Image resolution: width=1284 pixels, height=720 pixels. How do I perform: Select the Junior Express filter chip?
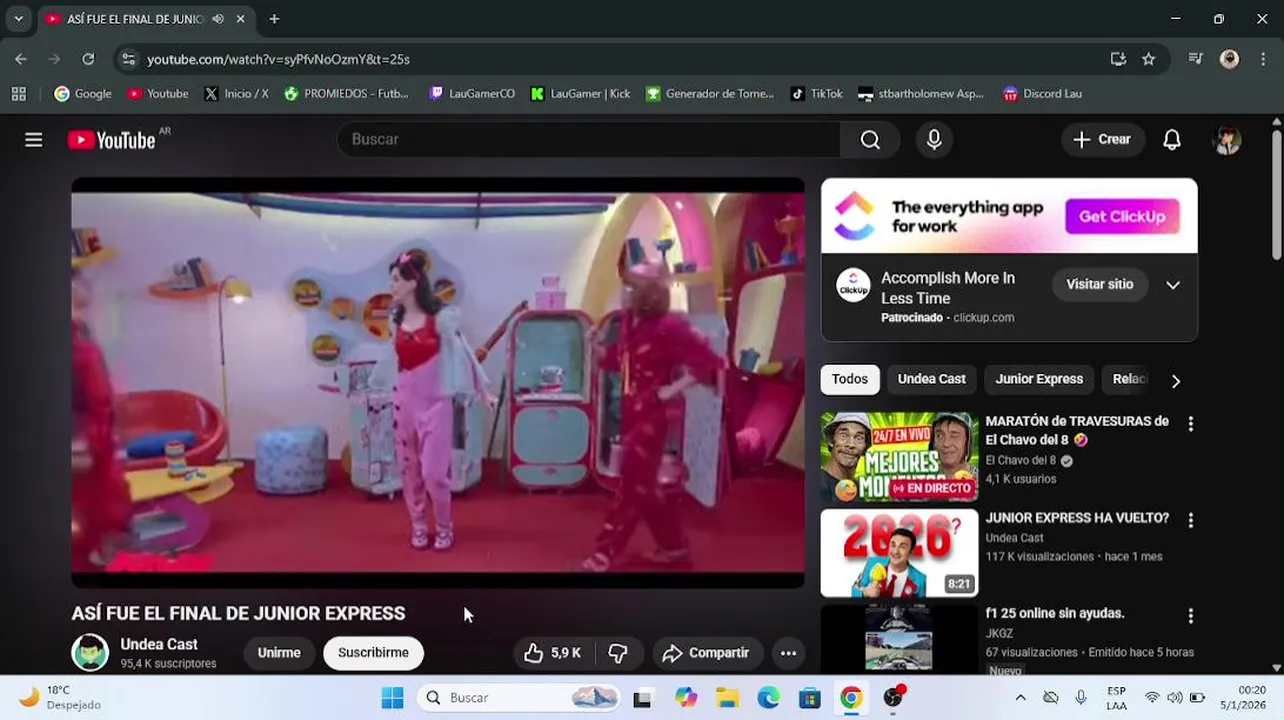pos(1039,379)
